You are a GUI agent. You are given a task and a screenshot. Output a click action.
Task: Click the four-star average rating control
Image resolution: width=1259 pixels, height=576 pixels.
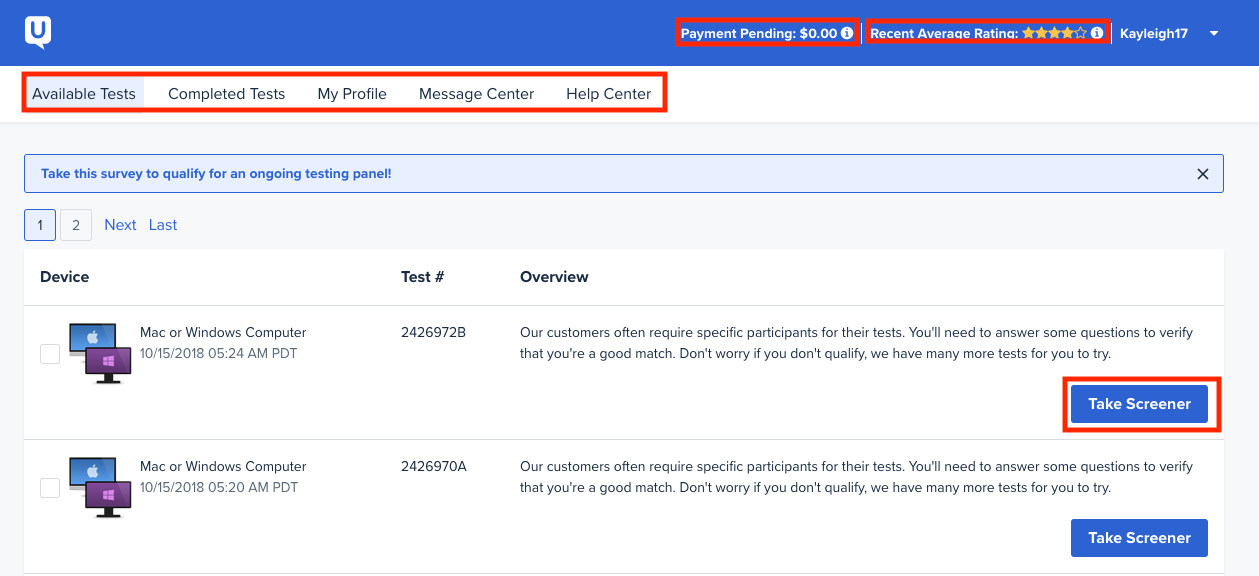pos(1053,33)
